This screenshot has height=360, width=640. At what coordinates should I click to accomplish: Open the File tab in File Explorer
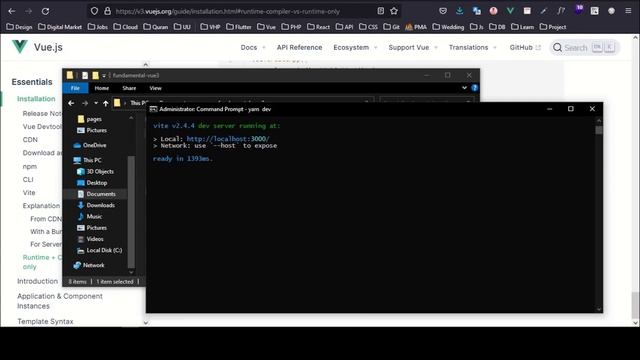point(75,88)
